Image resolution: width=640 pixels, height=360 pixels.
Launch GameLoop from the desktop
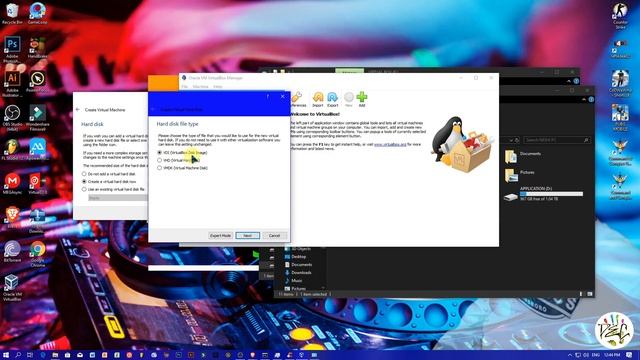pos(38,13)
